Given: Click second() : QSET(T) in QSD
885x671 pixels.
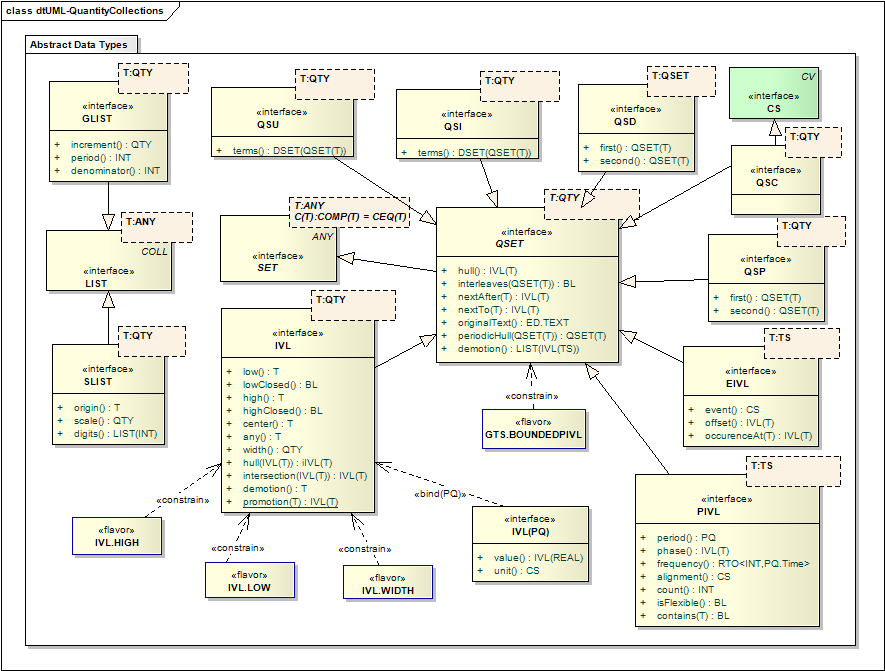Looking at the screenshot, I should point(644,160).
